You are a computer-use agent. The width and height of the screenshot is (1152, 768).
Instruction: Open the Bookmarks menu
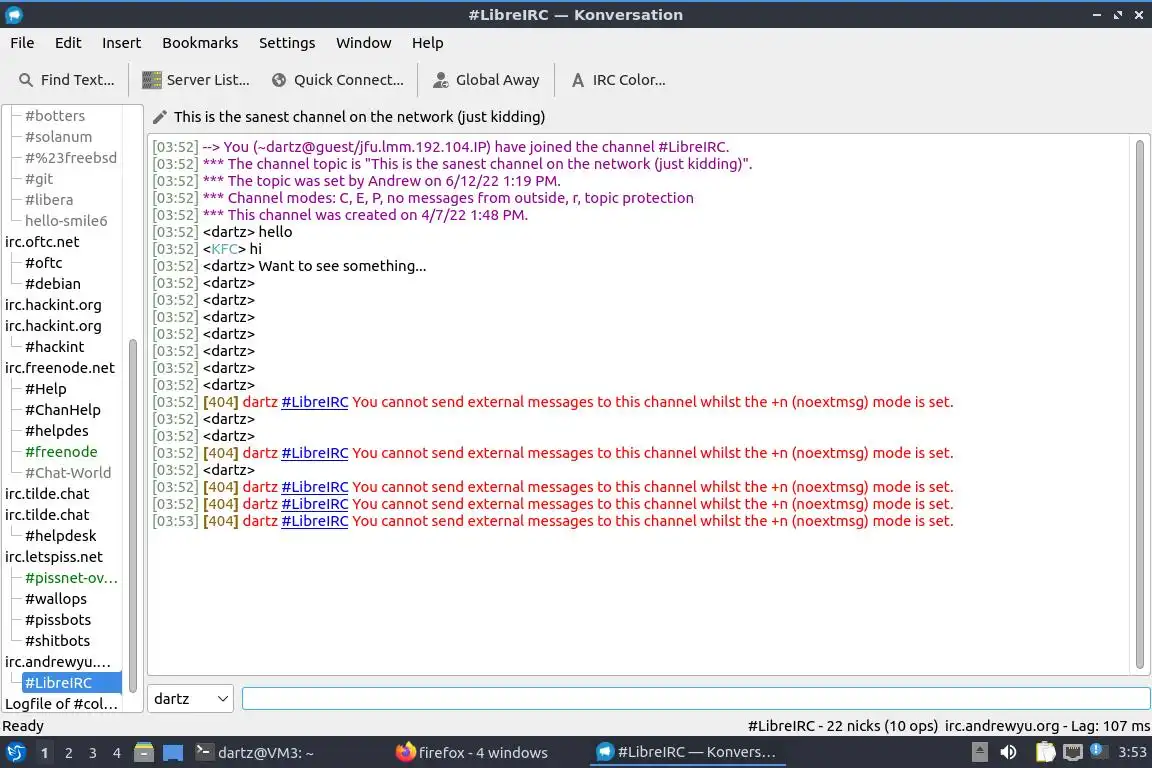coord(200,43)
